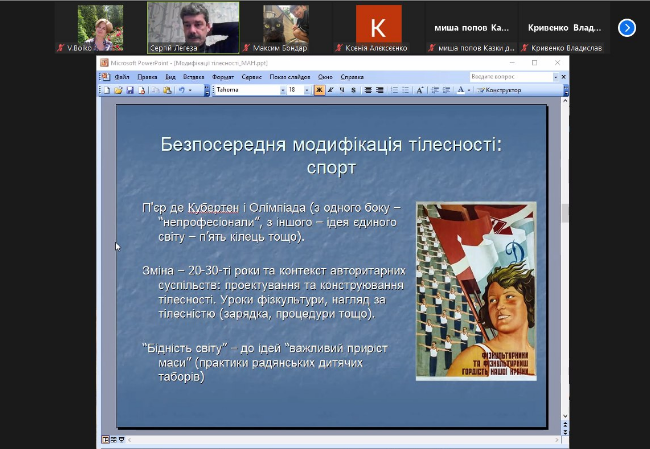The height and width of the screenshot is (449, 650).
Task: Open the Файл menu
Action: (122, 77)
